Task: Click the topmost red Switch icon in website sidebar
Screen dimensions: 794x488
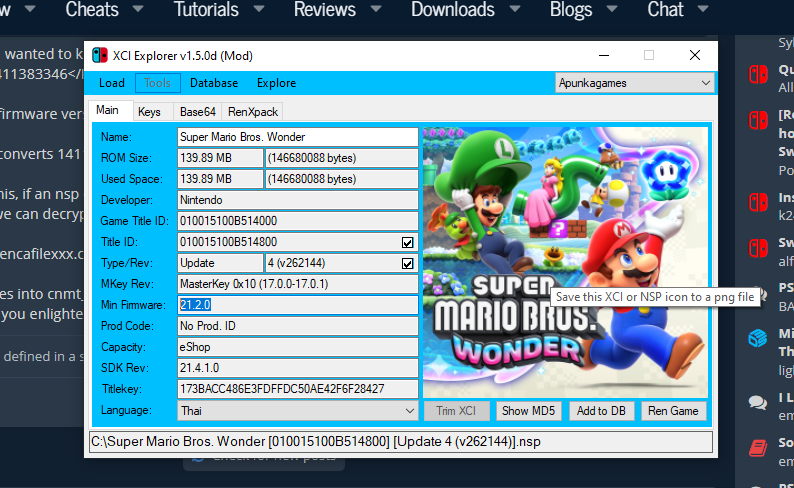Action: [x=758, y=74]
